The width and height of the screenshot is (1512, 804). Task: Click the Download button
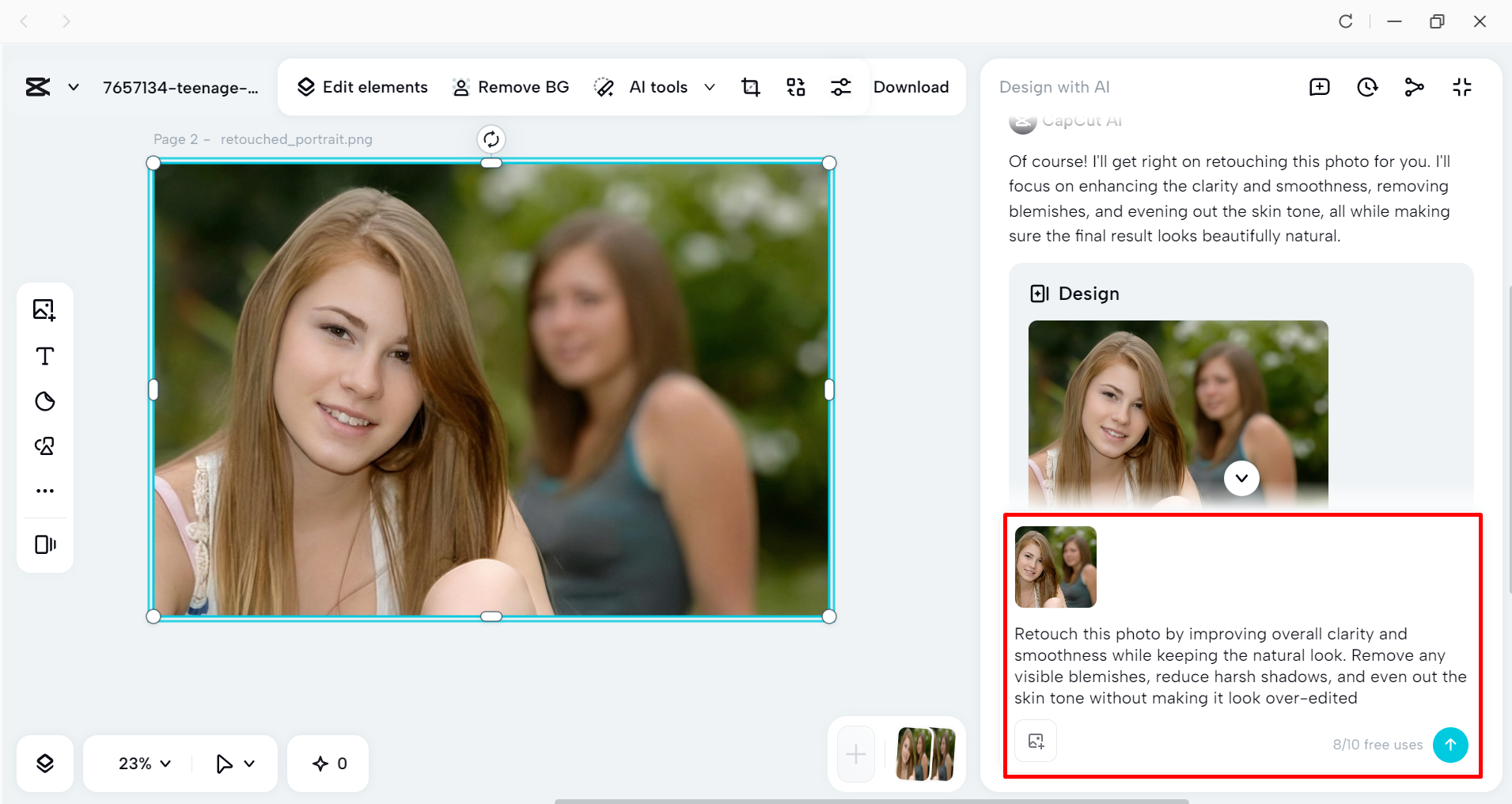click(x=911, y=87)
